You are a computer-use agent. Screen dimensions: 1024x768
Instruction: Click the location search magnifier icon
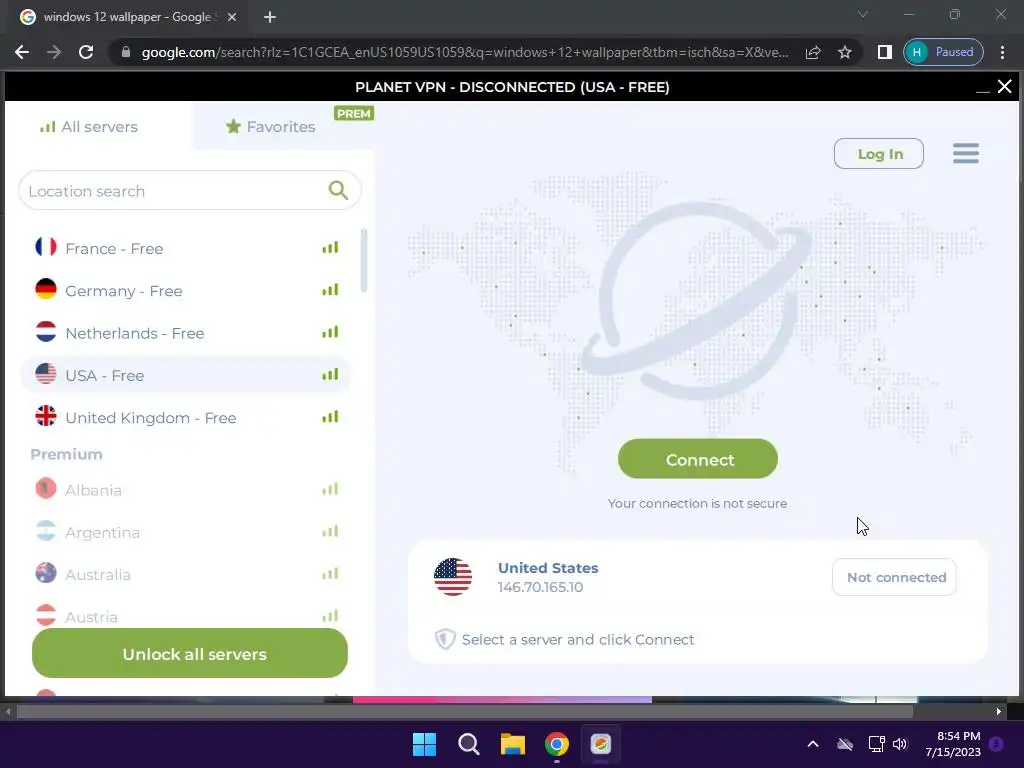[x=338, y=190]
